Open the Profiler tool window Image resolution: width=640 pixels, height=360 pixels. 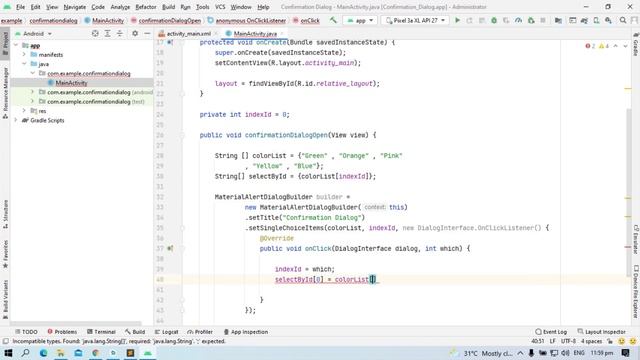tap(200, 332)
